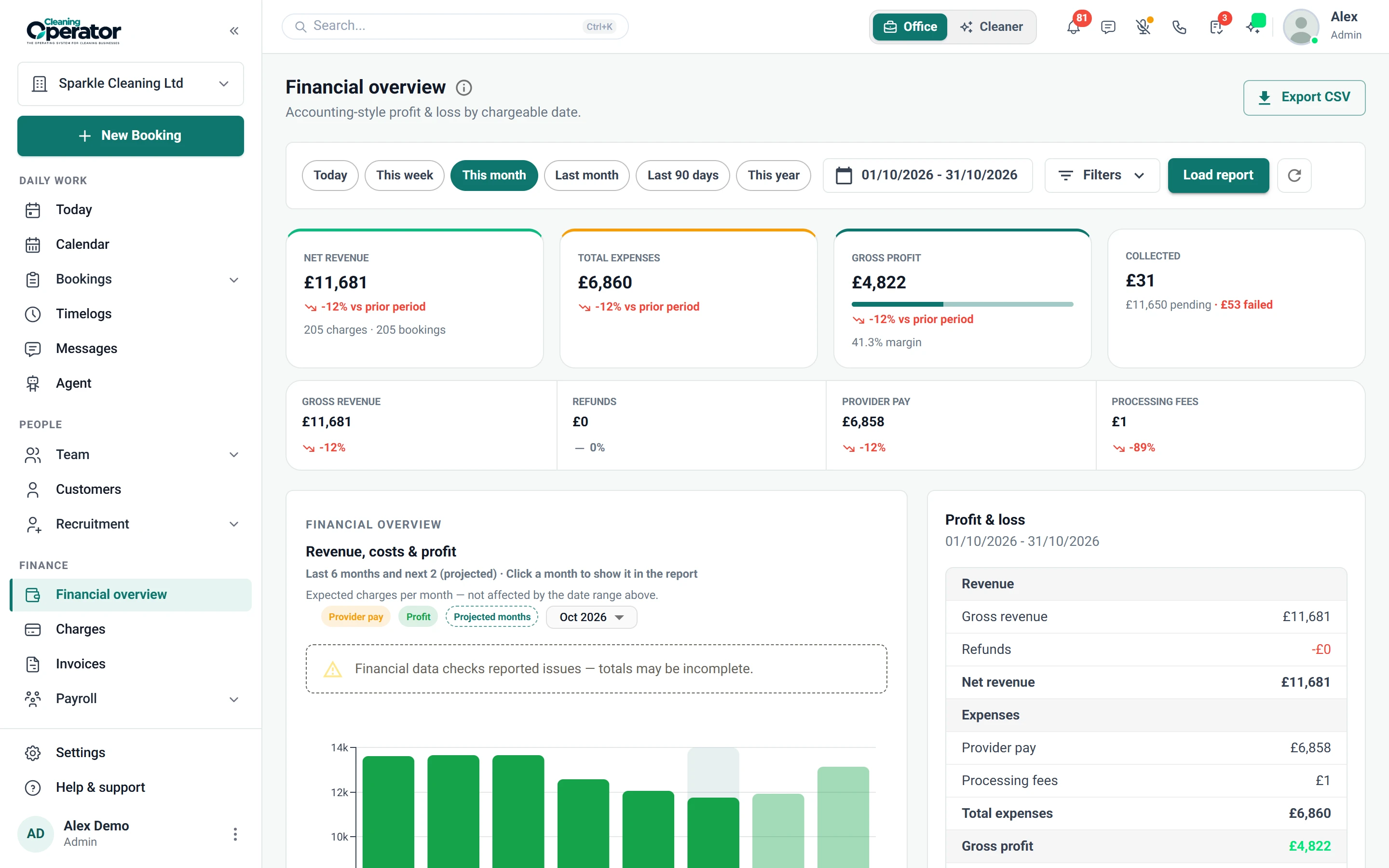Click the Alex profile avatar in header
Screen dimensions: 1389x868
coord(1301,27)
